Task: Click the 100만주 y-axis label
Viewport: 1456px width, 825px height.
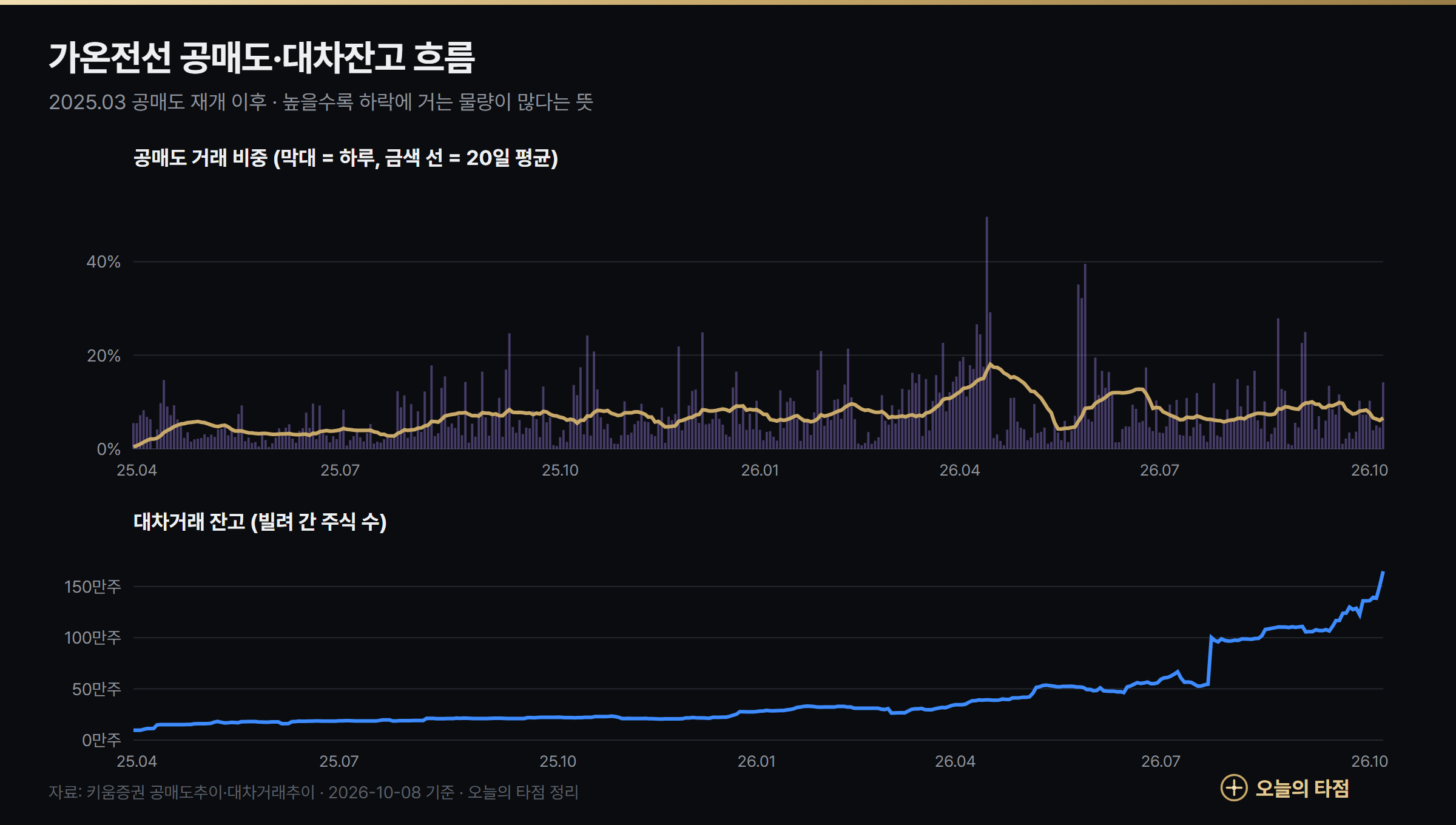Action: [x=93, y=638]
